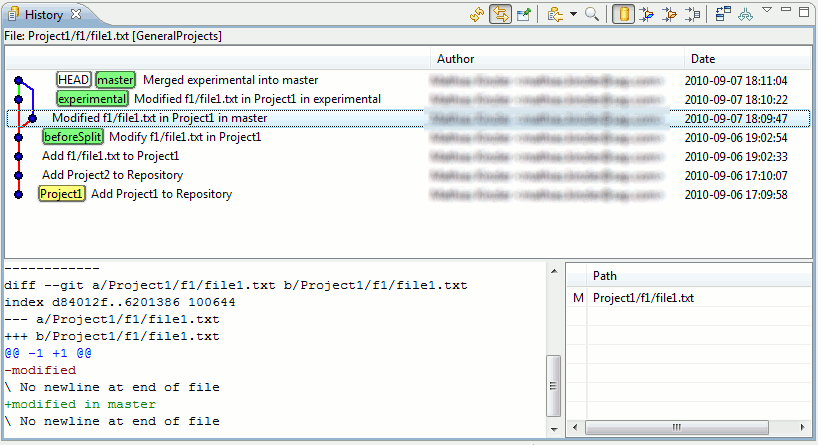This screenshot has width=818, height=445.
Task: Click the magnifier Find toolbar icon
Action: tap(592, 15)
